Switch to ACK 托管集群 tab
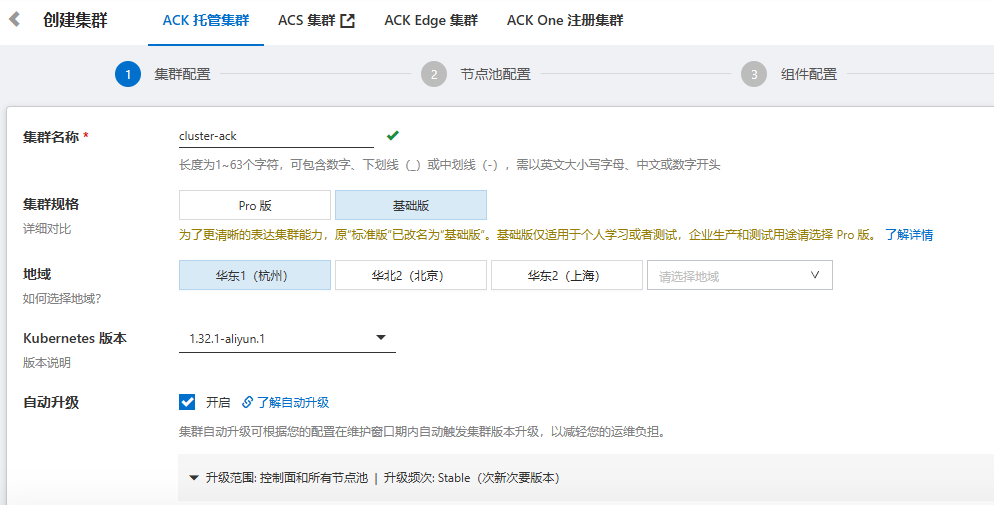This screenshot has width=994, height=505. [206, 20]
